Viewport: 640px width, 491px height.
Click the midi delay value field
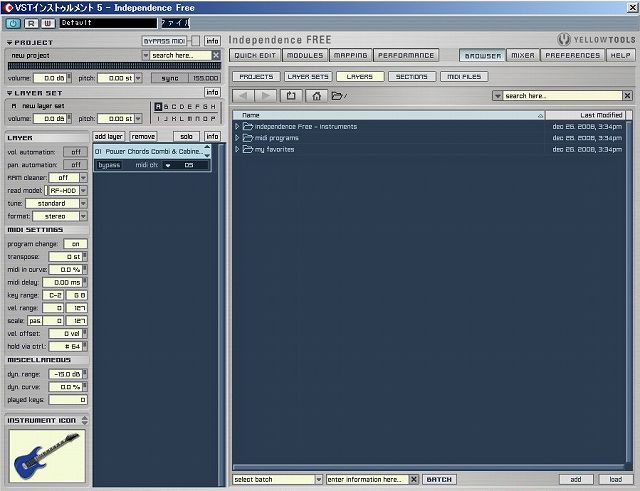click(62, 282)
